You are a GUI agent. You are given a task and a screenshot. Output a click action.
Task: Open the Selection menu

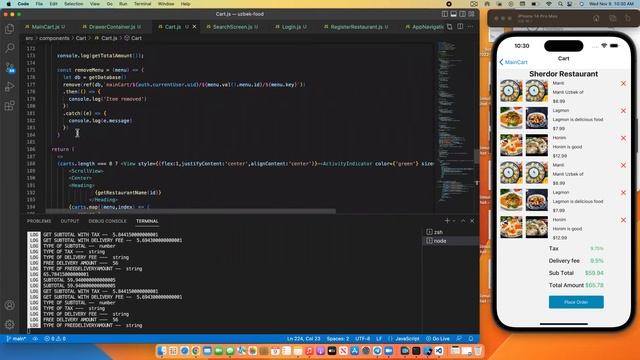coord(73,4)
